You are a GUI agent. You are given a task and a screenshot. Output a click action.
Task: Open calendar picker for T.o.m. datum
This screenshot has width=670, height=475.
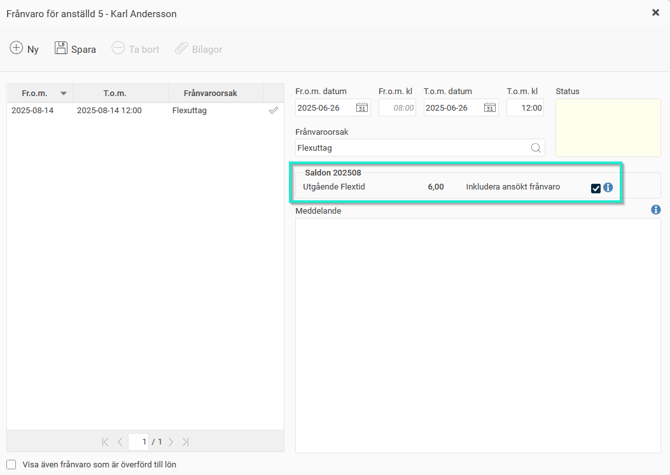(490, 108)
